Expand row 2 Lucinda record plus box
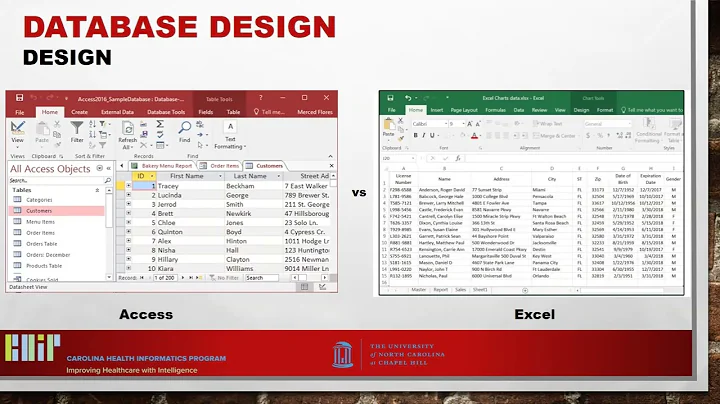 tap(129, 195)
